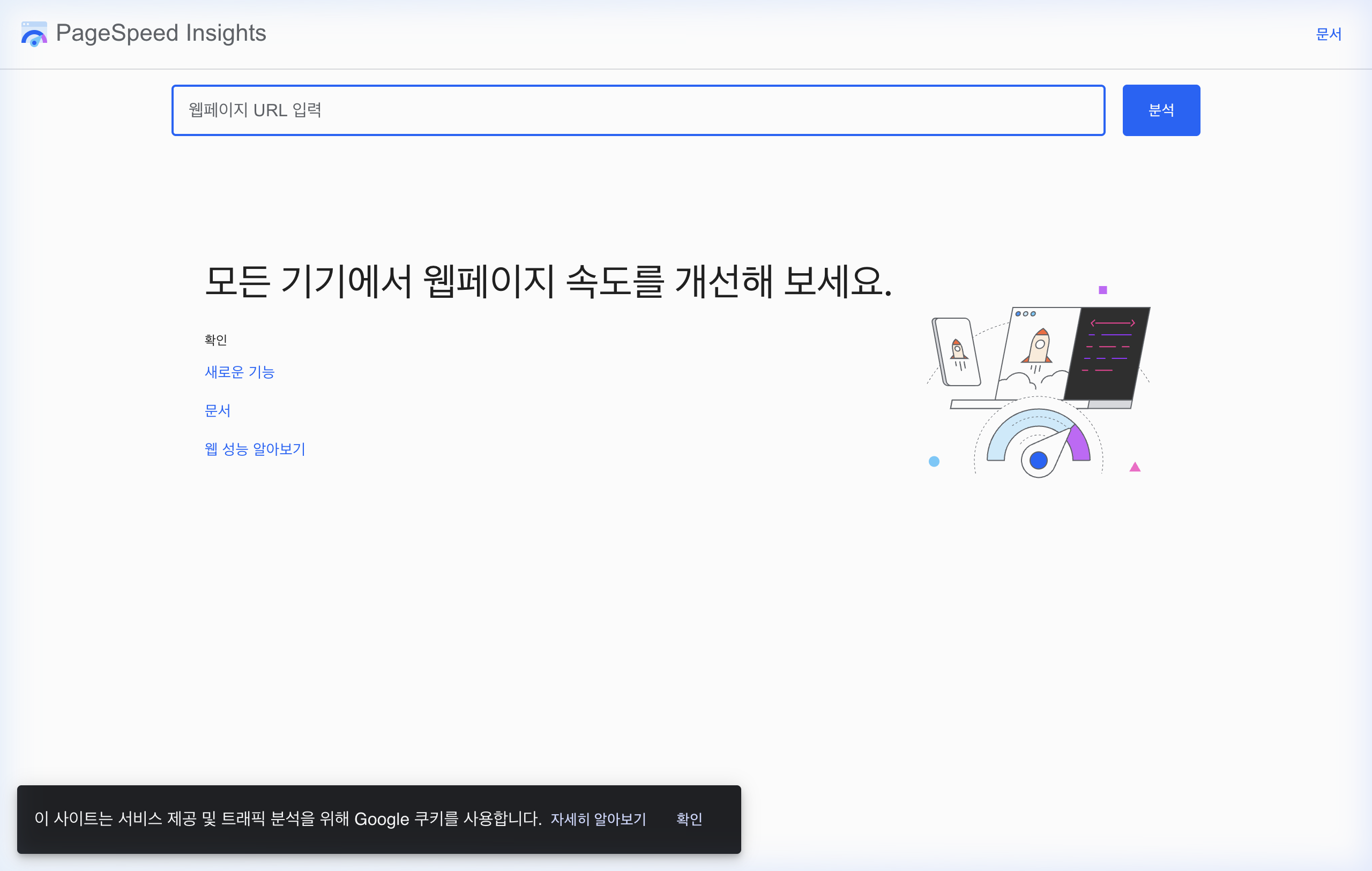The image size is (1372, 871).
Task: Click the dark code editor illustration
Action: (1108, 350)
